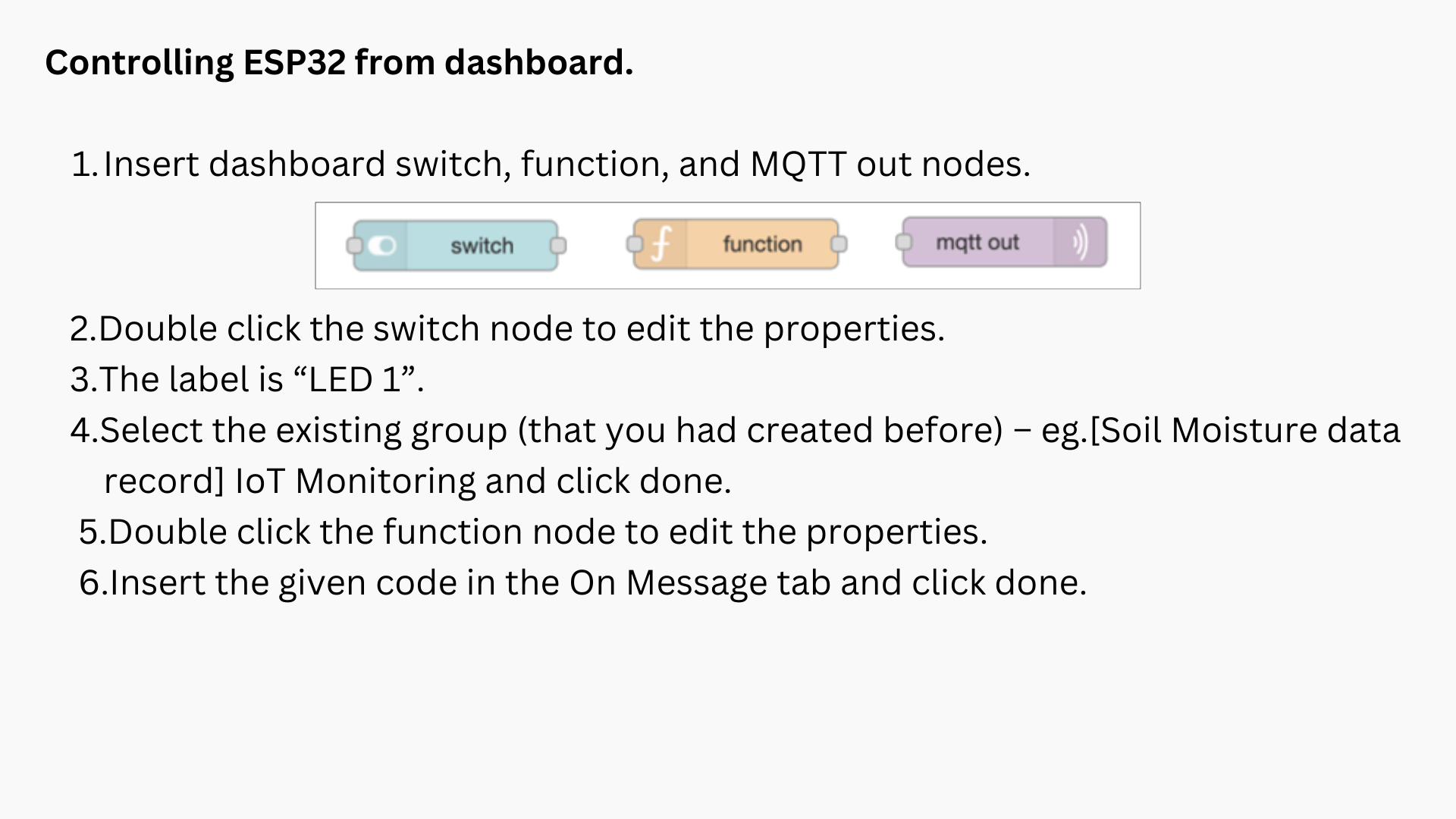1456x819 pixels.
Task: Click the switch node labeled switch
Action: [x=482, y=244]
